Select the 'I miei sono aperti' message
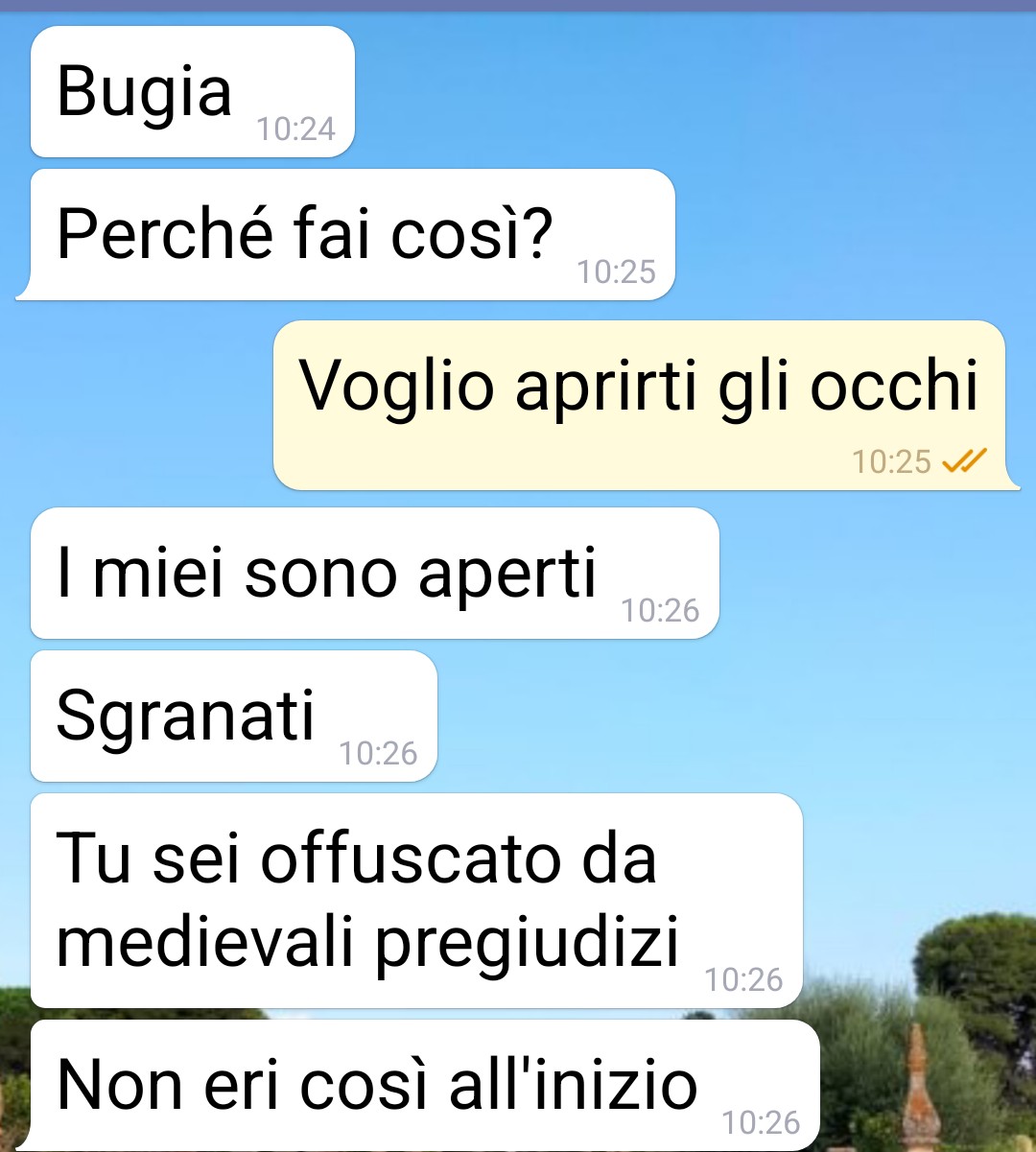This screenshot has width=1036, height=1152. click(375, 574)
